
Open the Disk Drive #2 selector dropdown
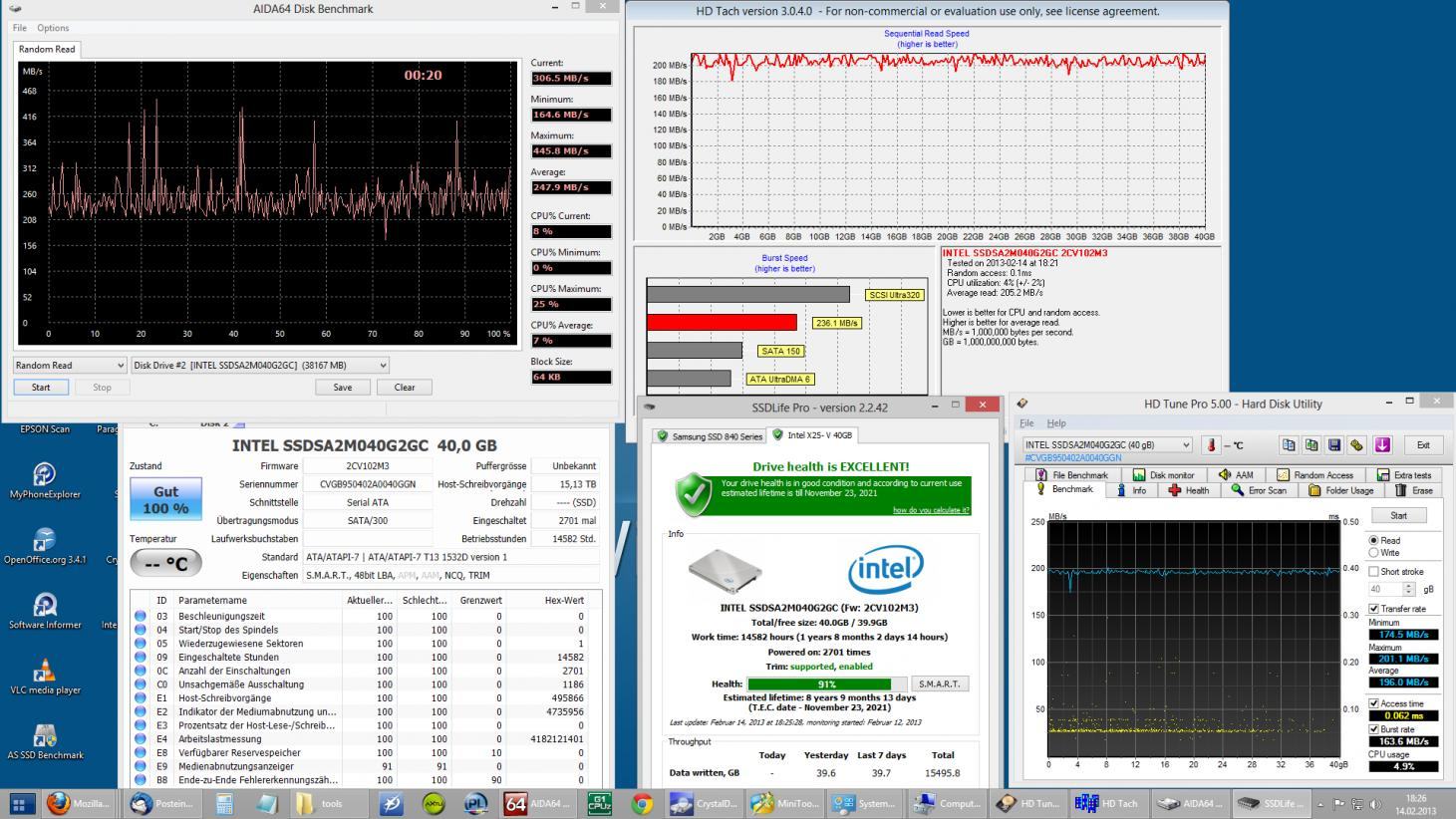(260, 366)
